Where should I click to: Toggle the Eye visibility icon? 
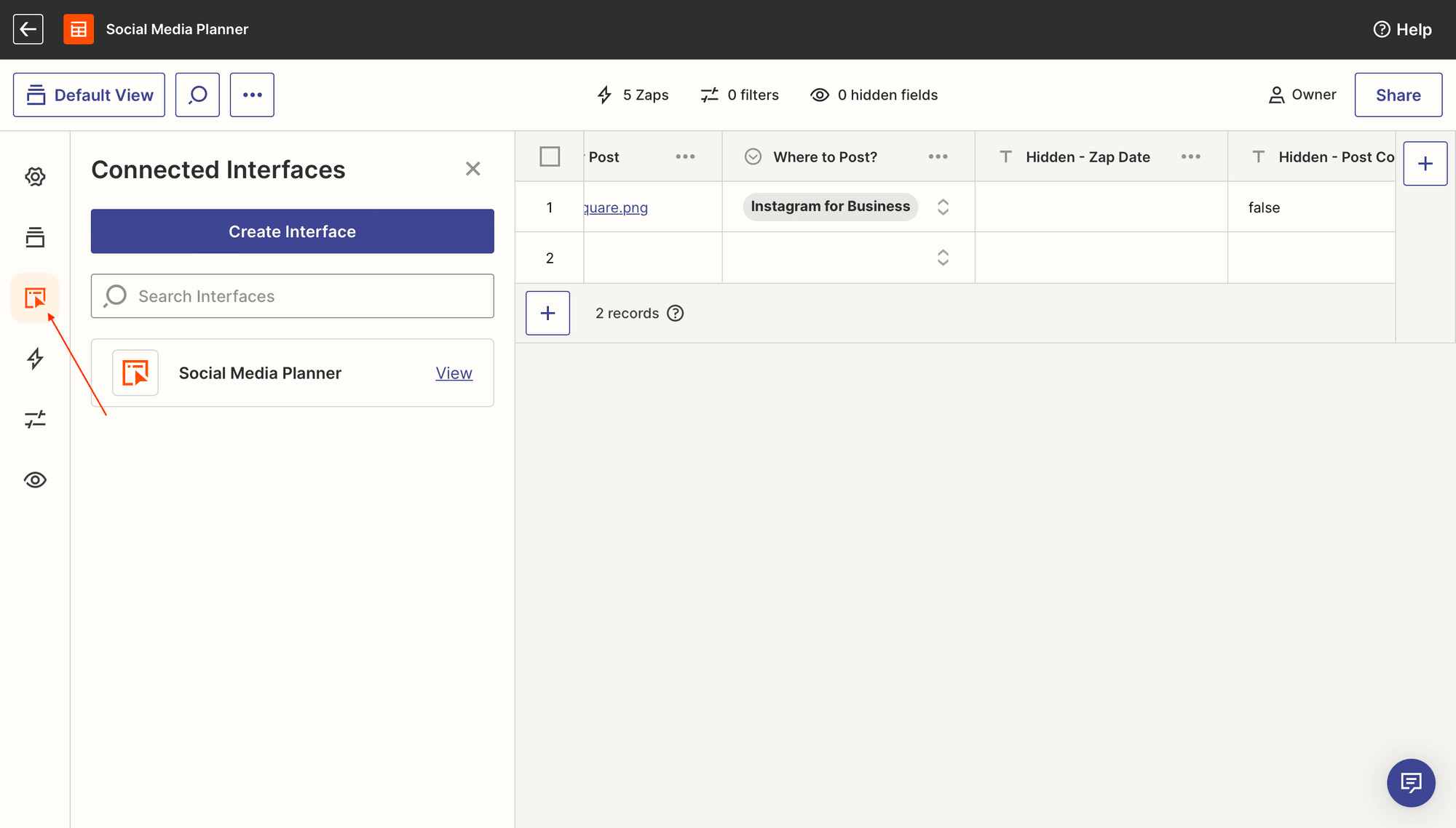(34, 479)
